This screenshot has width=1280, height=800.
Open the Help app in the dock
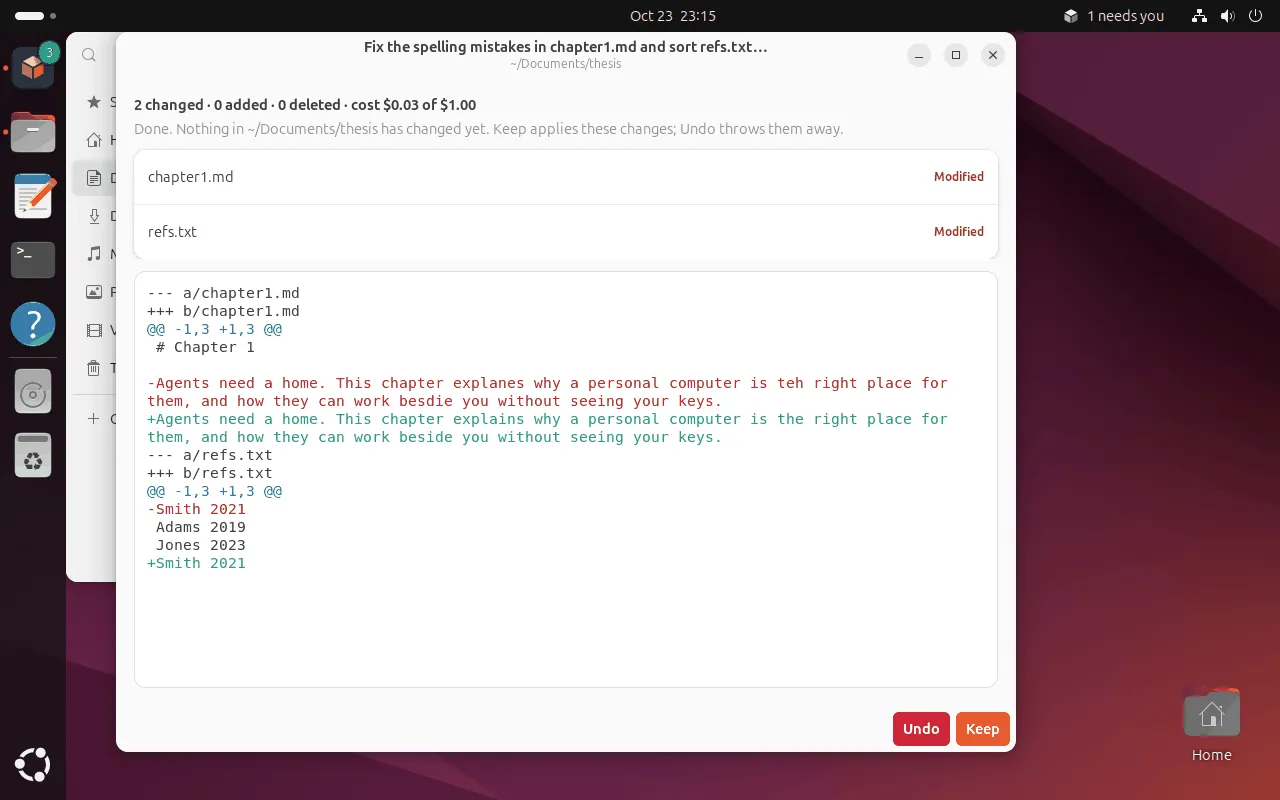tap(33, 324)
